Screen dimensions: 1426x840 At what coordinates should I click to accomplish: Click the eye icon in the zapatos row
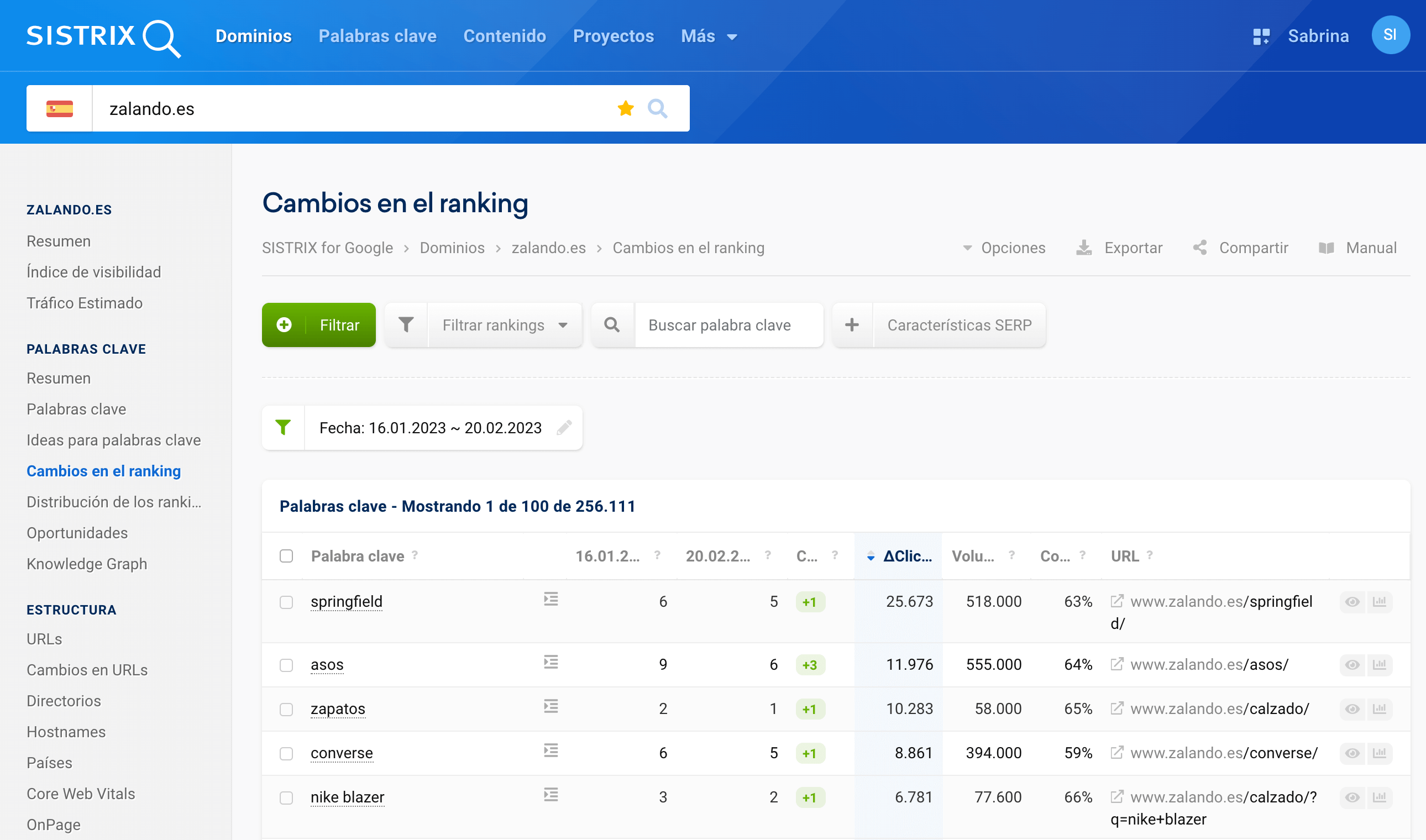click(x=1352, y=708)
